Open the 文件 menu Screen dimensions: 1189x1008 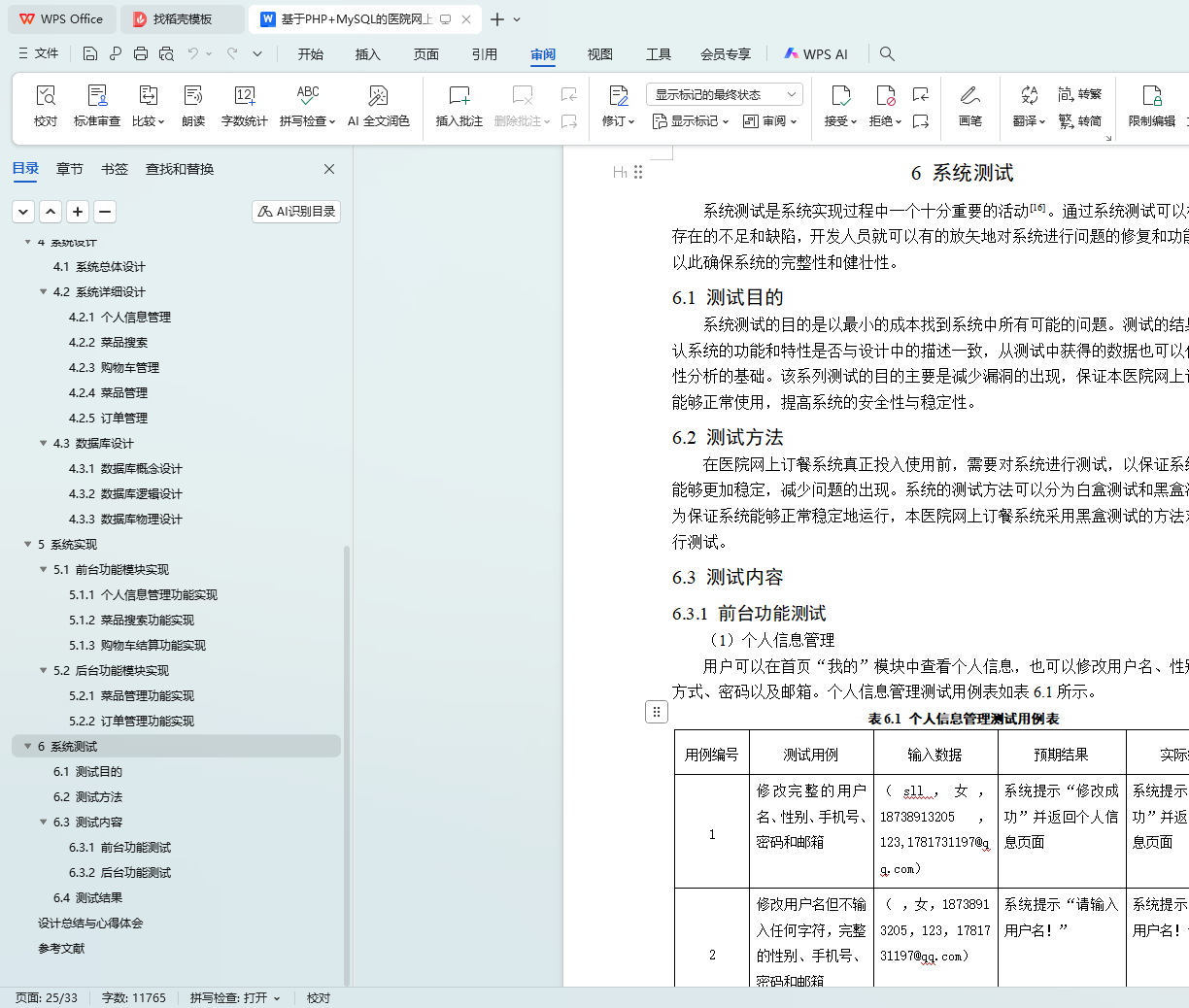(39, 53)
